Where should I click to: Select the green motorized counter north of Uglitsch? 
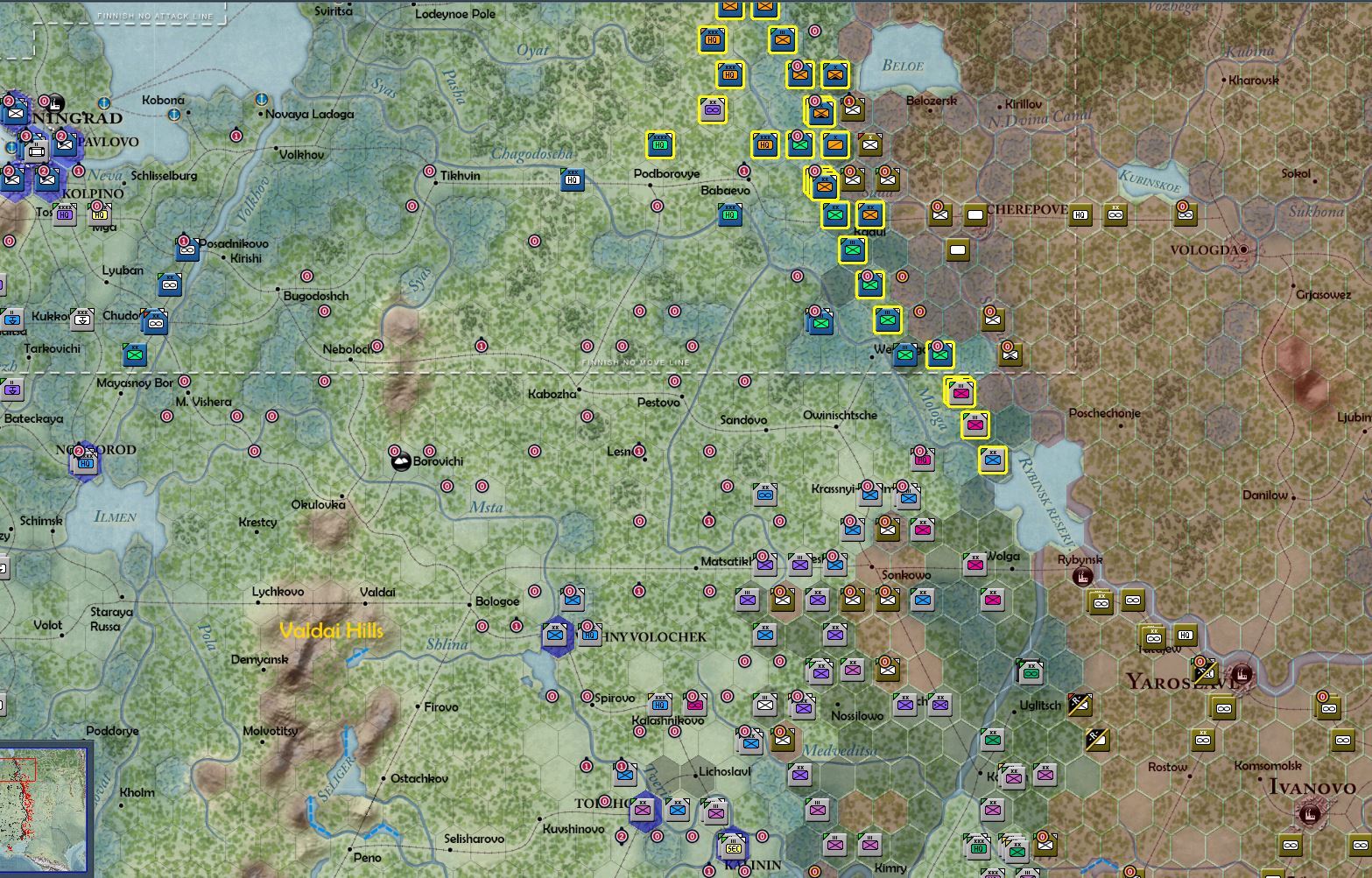point(1031,671)
